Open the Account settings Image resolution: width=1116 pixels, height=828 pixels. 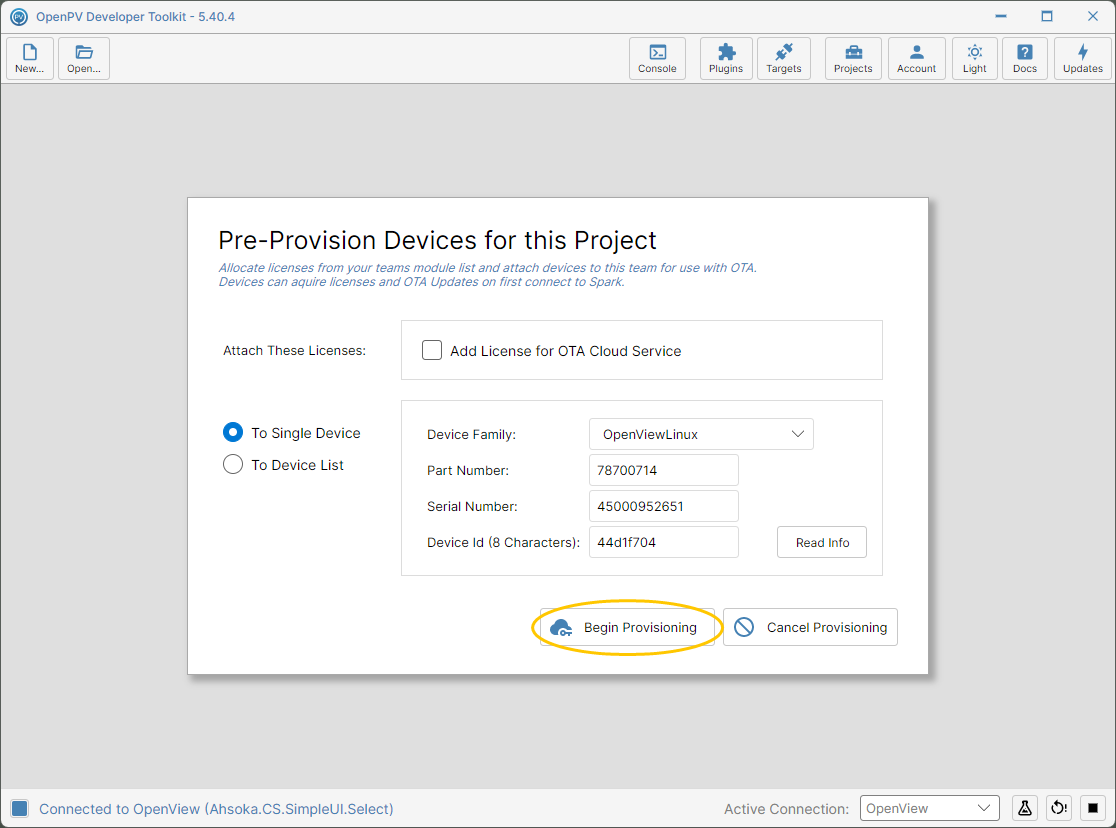(x=917, y=58)
